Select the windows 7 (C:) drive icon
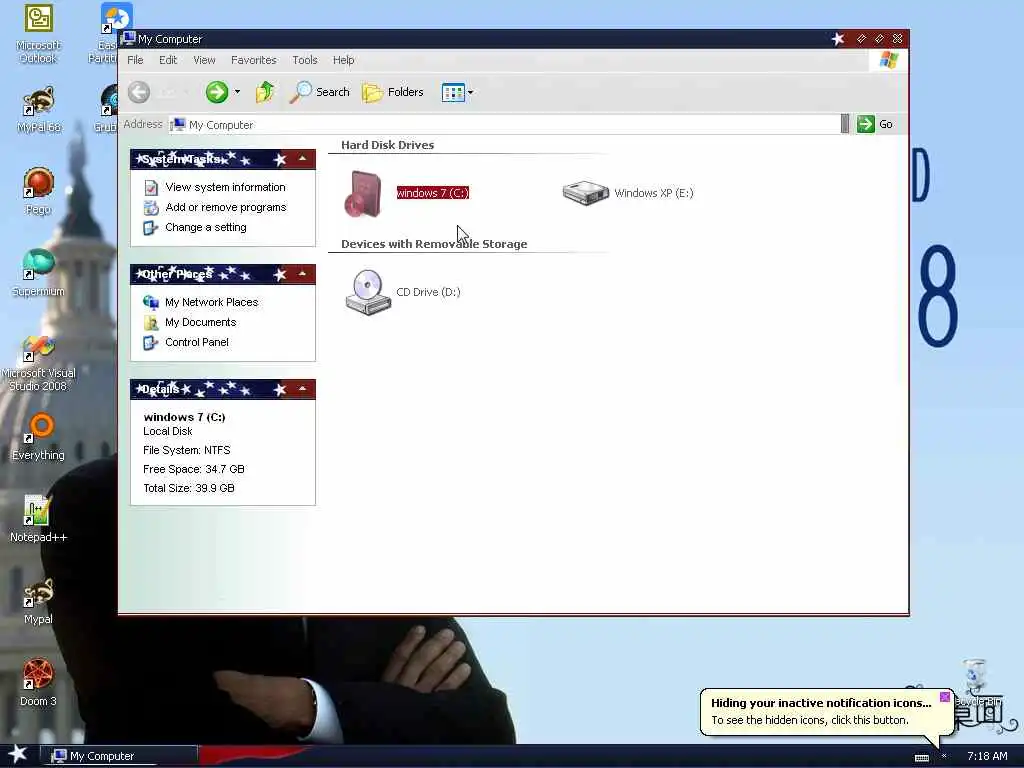 pos(363,193)
